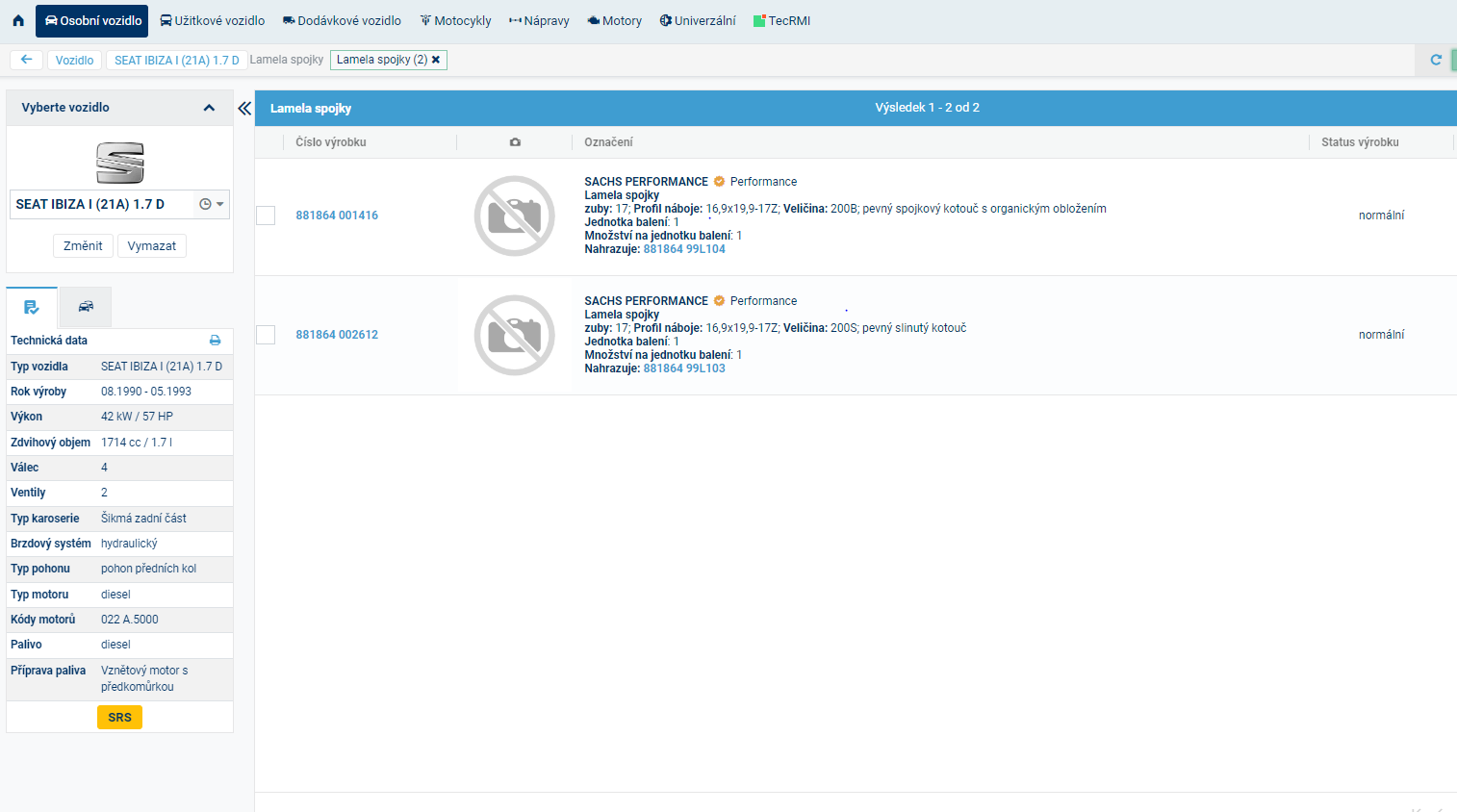Open the vehicle history dropdown
This screenshot has height=812, width=1457.
[212, 204]
